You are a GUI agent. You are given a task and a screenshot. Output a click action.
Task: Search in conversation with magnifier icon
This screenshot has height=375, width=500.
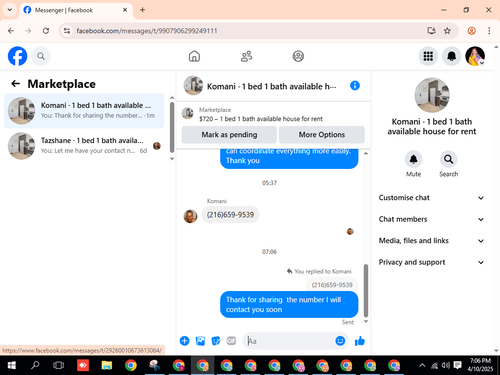448,159
